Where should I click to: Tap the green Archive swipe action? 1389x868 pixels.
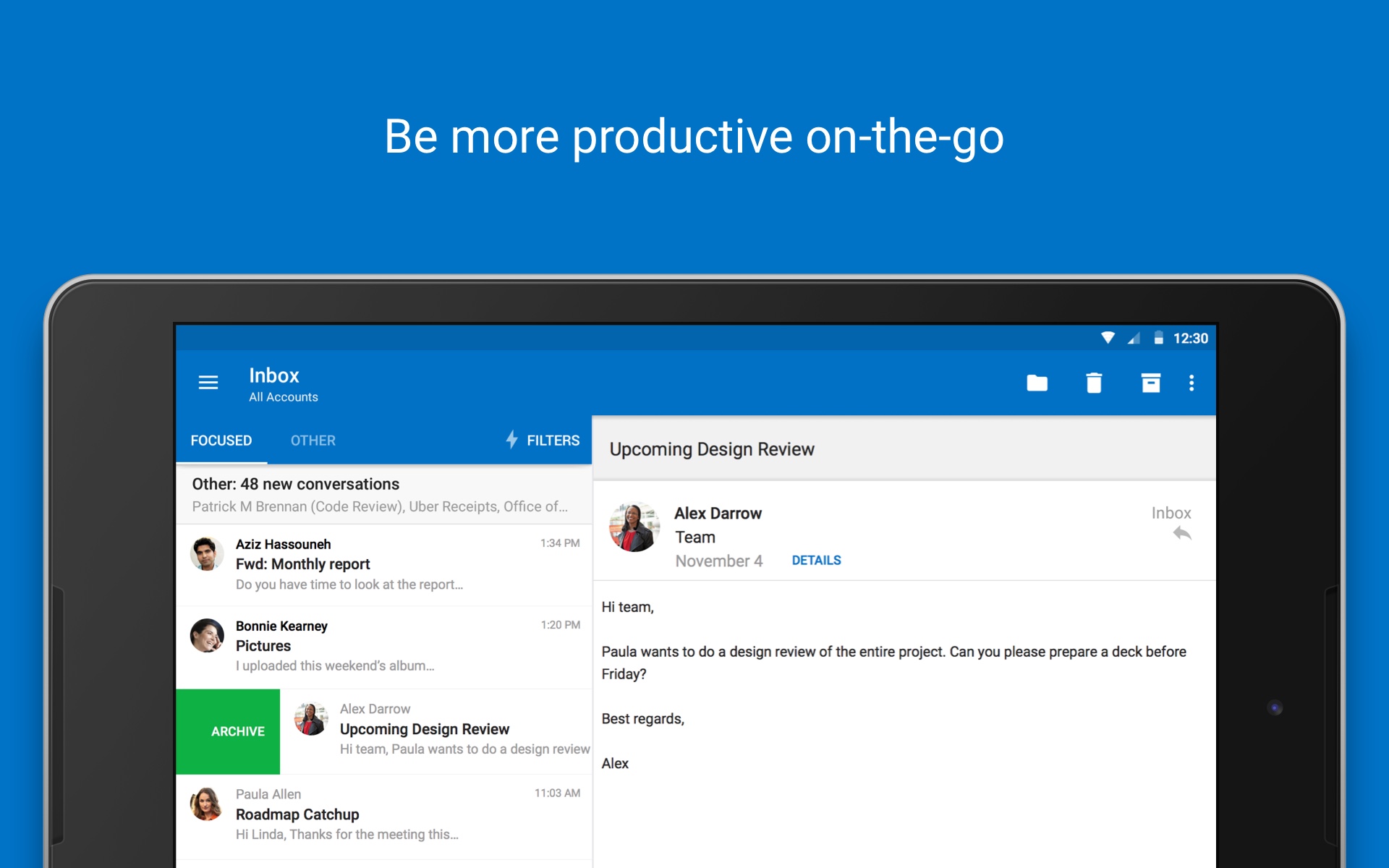point(228,731)
